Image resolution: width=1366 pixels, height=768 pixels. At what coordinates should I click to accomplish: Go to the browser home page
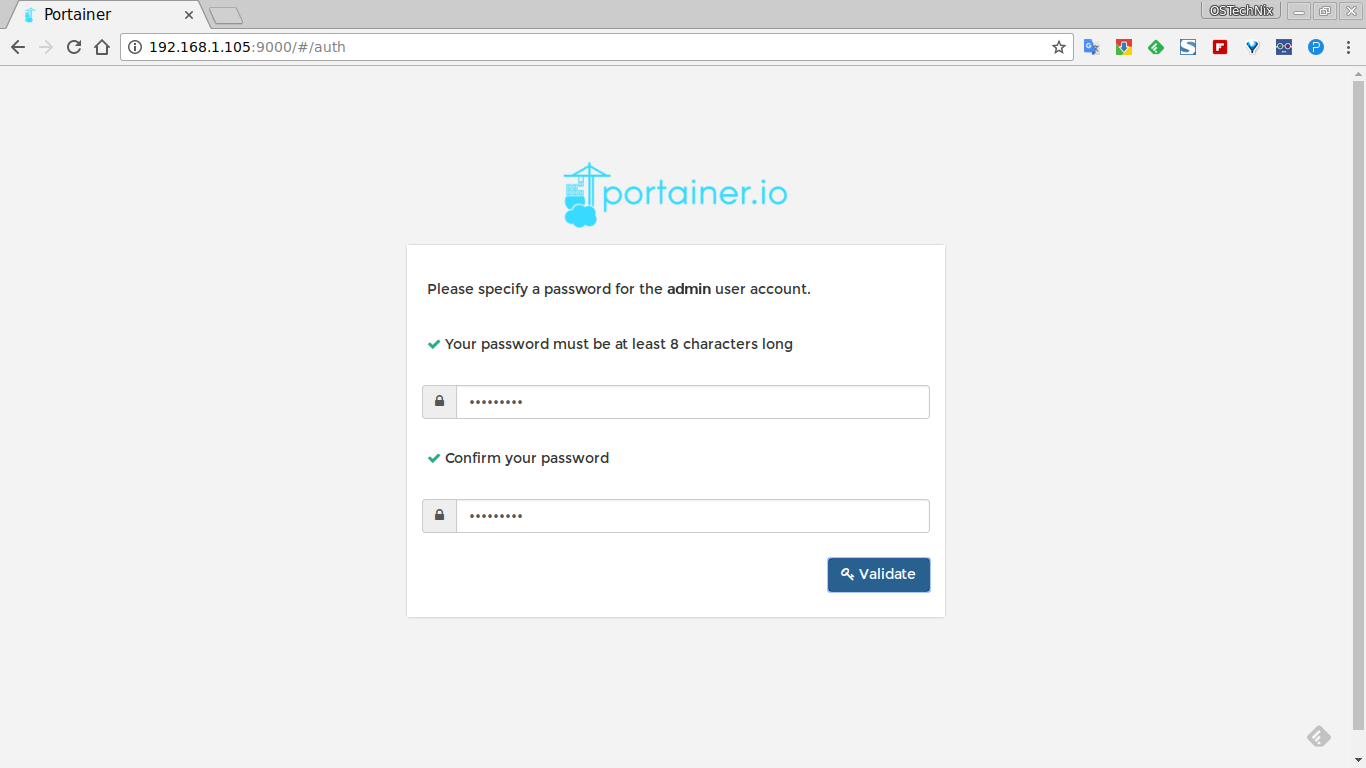point(102,47)
